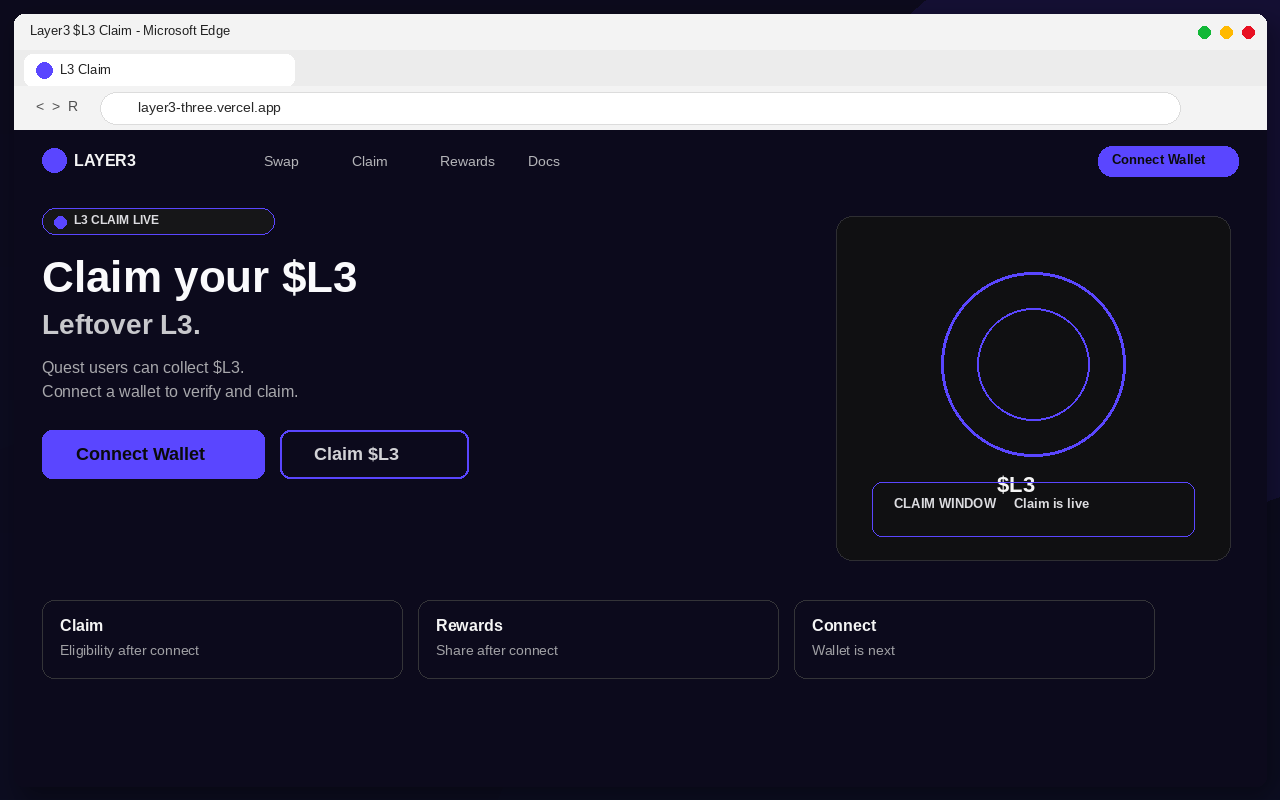Click the Claim $L3 outlined button
1280x800 pixels.
point(374,454)
